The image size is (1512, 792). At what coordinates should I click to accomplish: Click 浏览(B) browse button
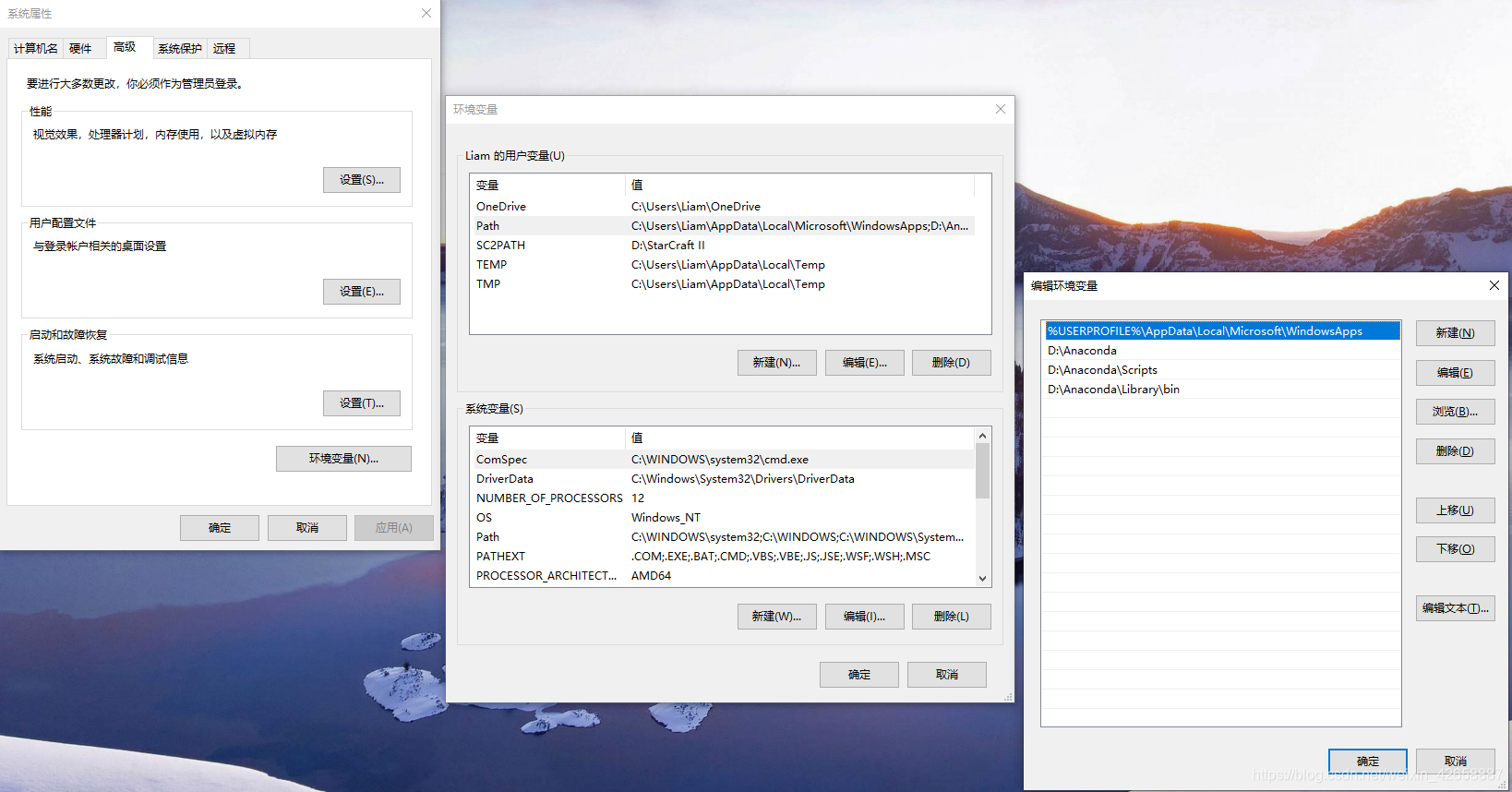(x=1456, y=412)
